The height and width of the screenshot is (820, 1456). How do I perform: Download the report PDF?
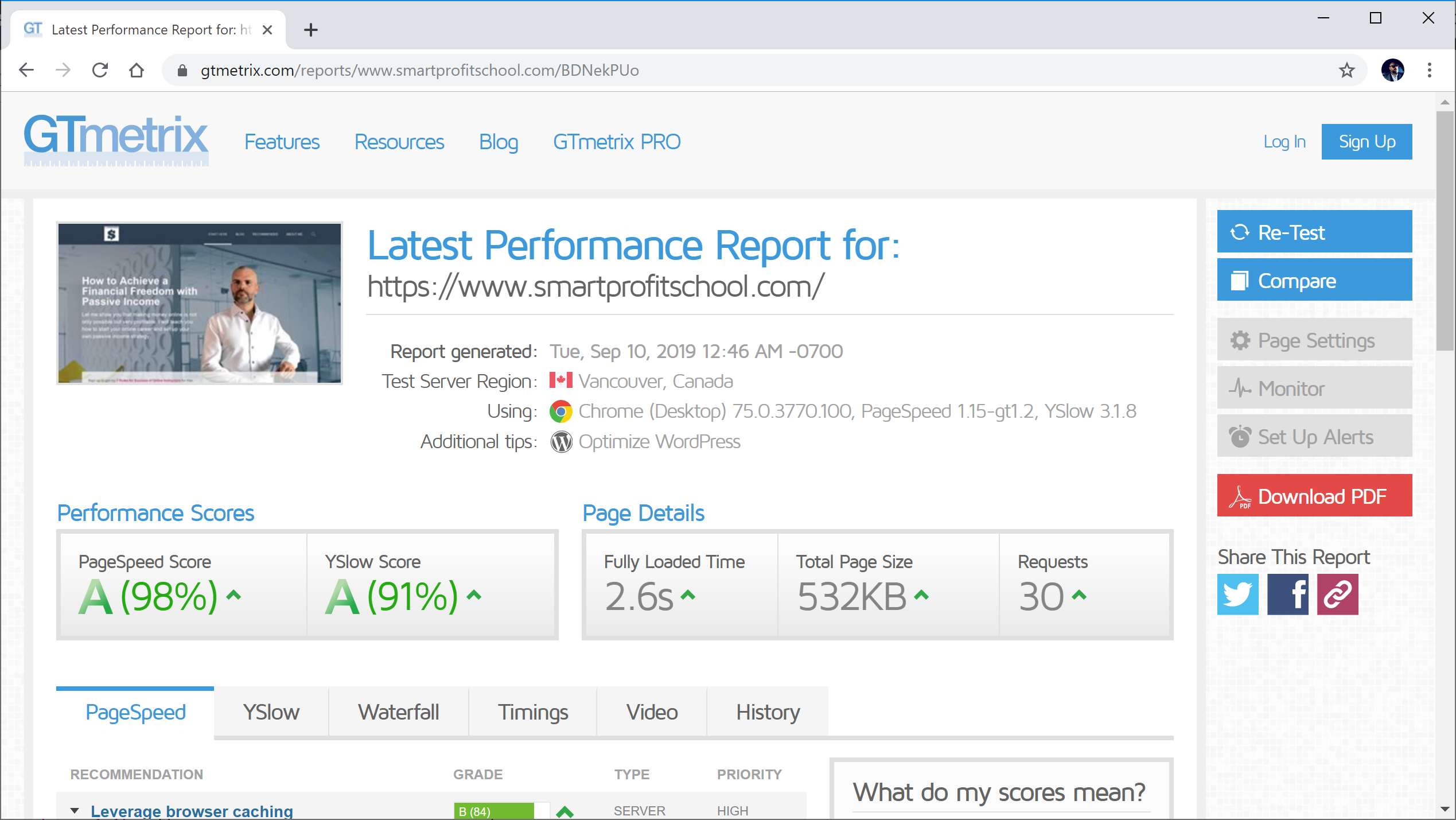click(1314, 496)
